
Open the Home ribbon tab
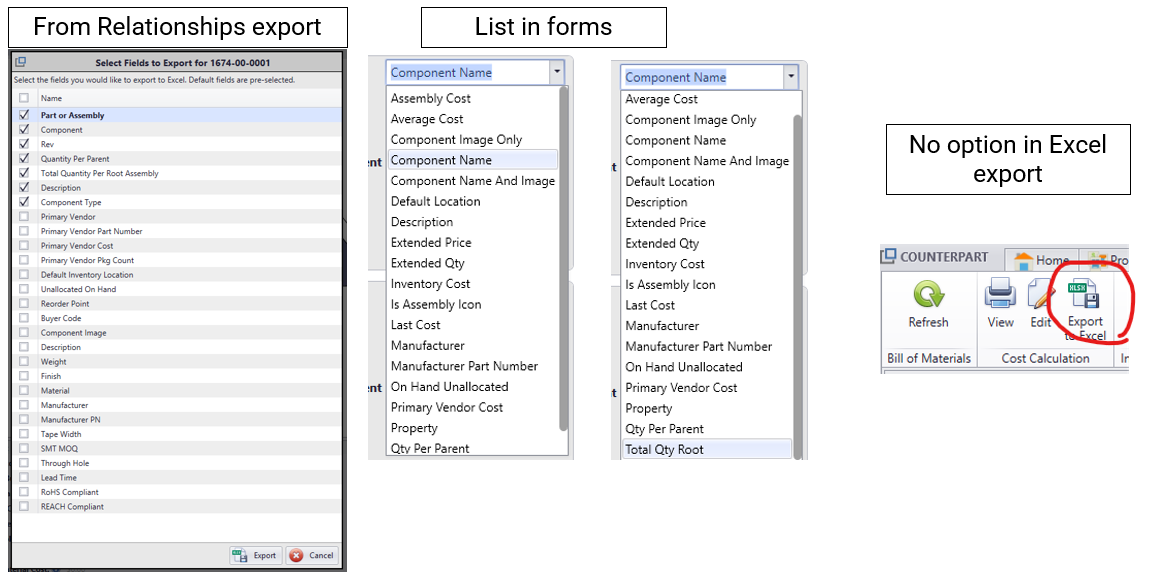pyautogui.click(x=1040, y=260)
